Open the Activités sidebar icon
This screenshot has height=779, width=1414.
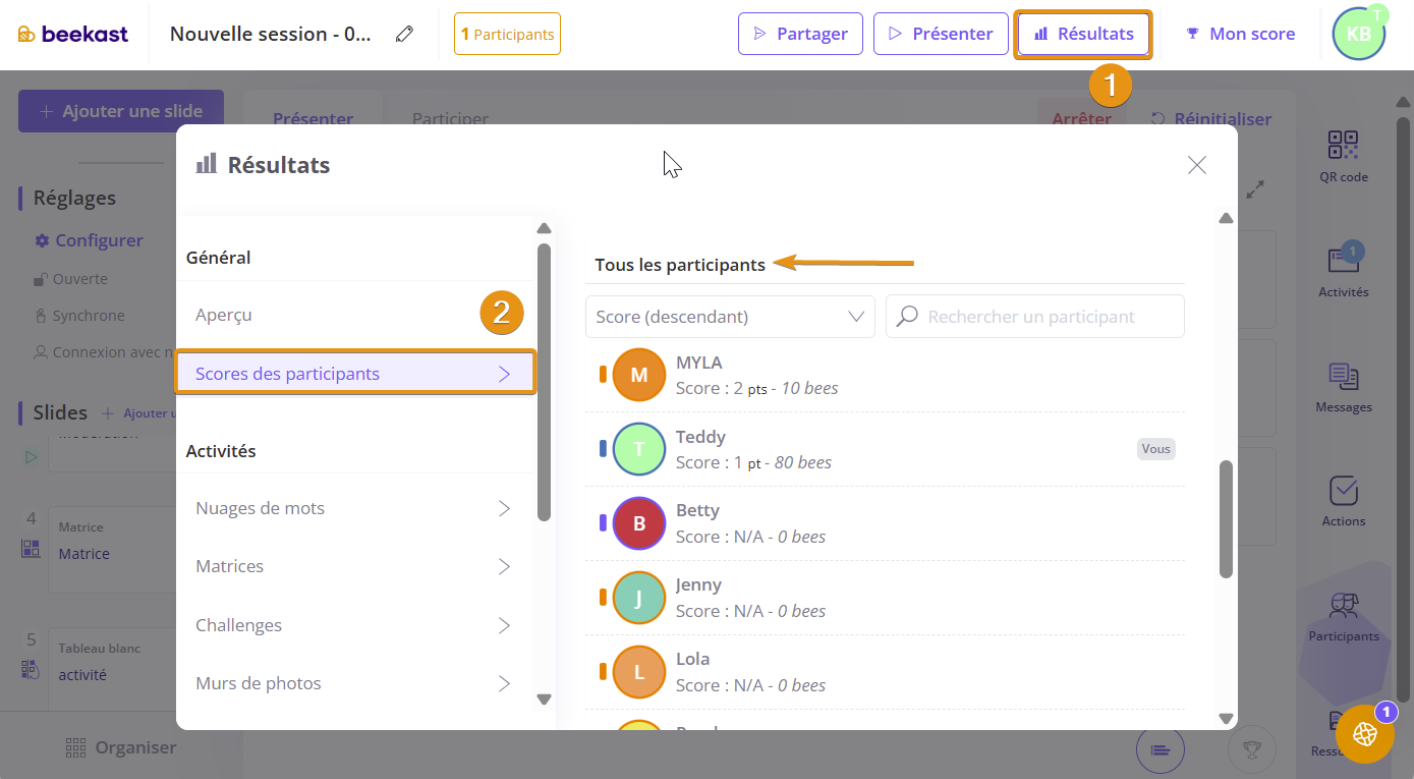coord(1343,270)
